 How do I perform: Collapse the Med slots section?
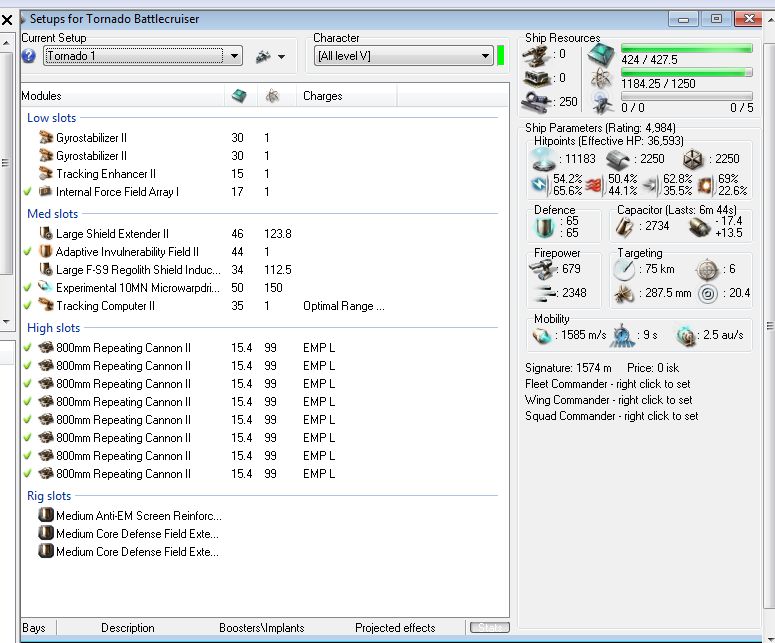pos(53,214)
